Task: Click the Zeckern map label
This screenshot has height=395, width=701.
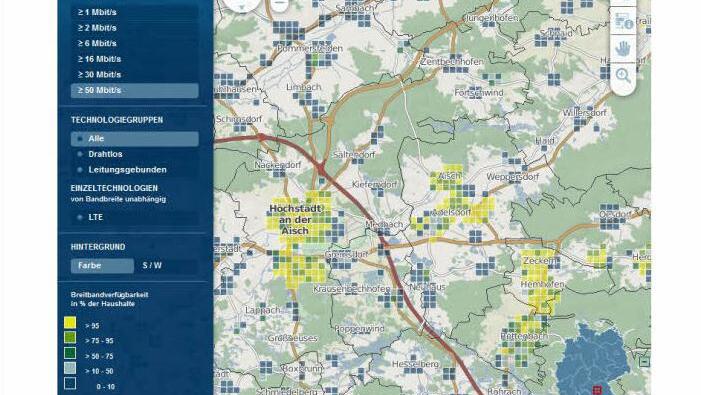Action: 540,261
